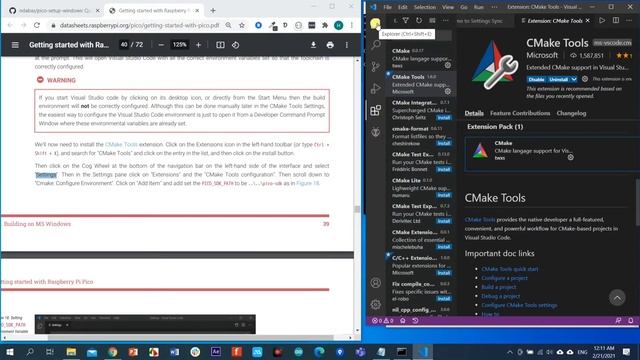This screenshot has width=640, height=360.
Task: Open Visual Studio Code from the taskbar
Action: pyautogui.click(x=422, y=352)
